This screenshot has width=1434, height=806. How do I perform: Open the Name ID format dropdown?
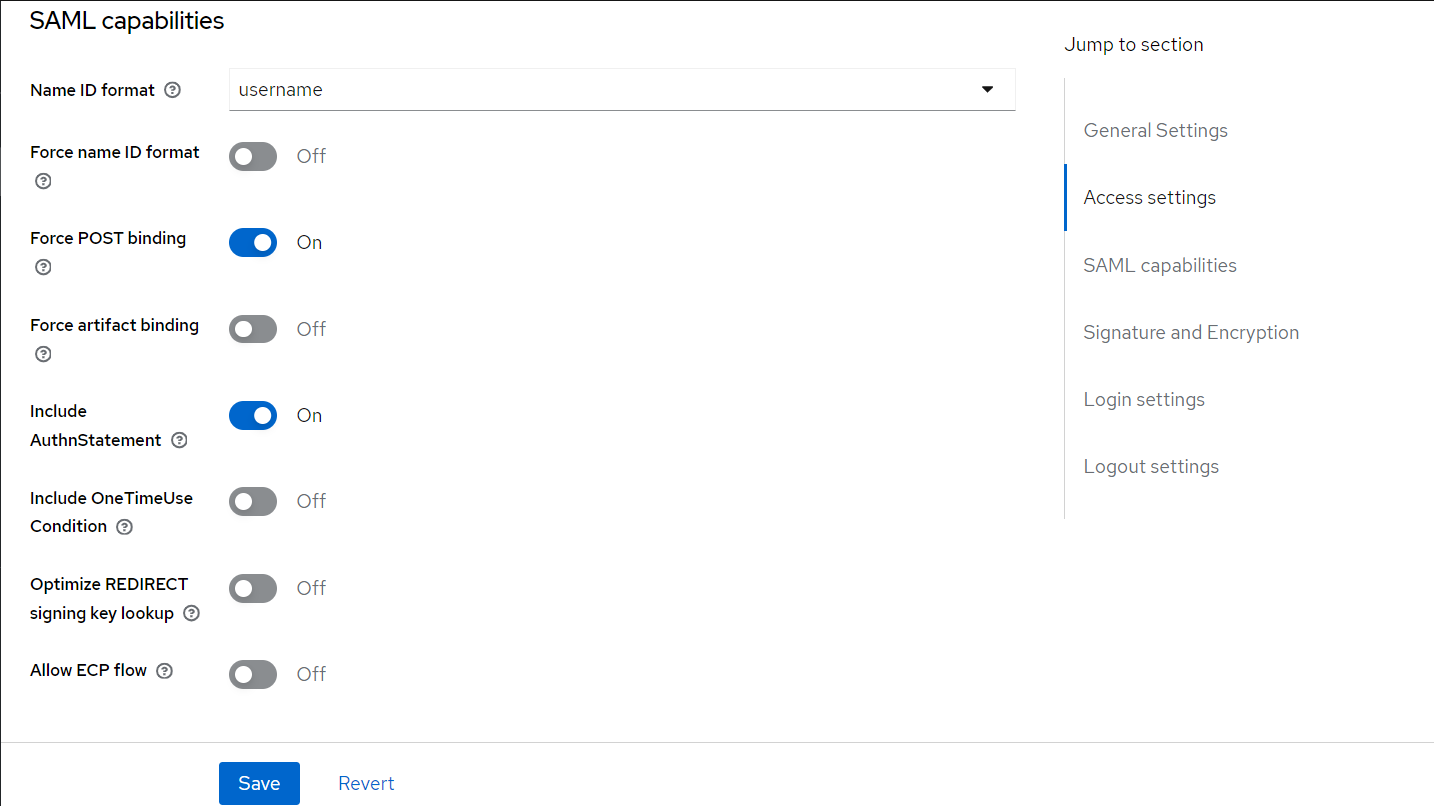click(621, 90)
